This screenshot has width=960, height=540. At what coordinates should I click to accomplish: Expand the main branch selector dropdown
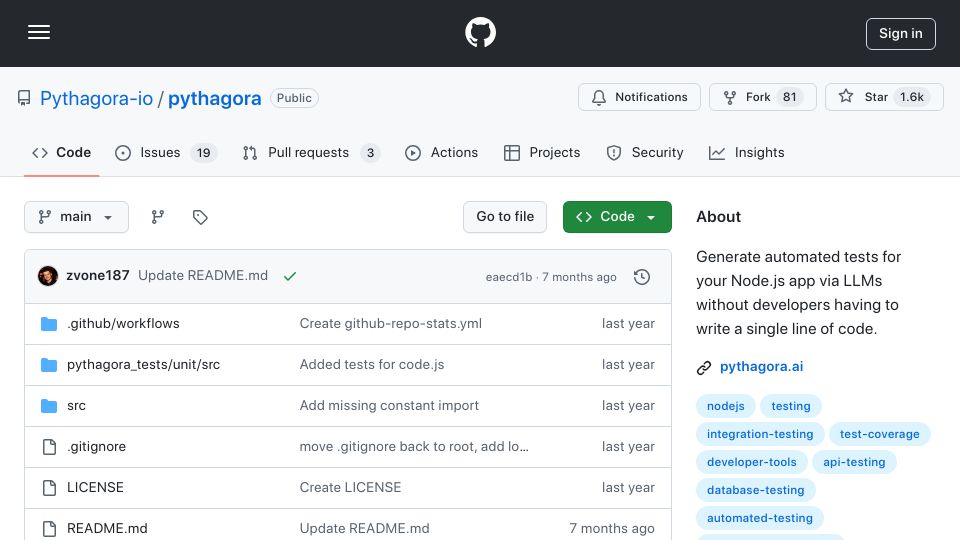click(x=77, y=217)
